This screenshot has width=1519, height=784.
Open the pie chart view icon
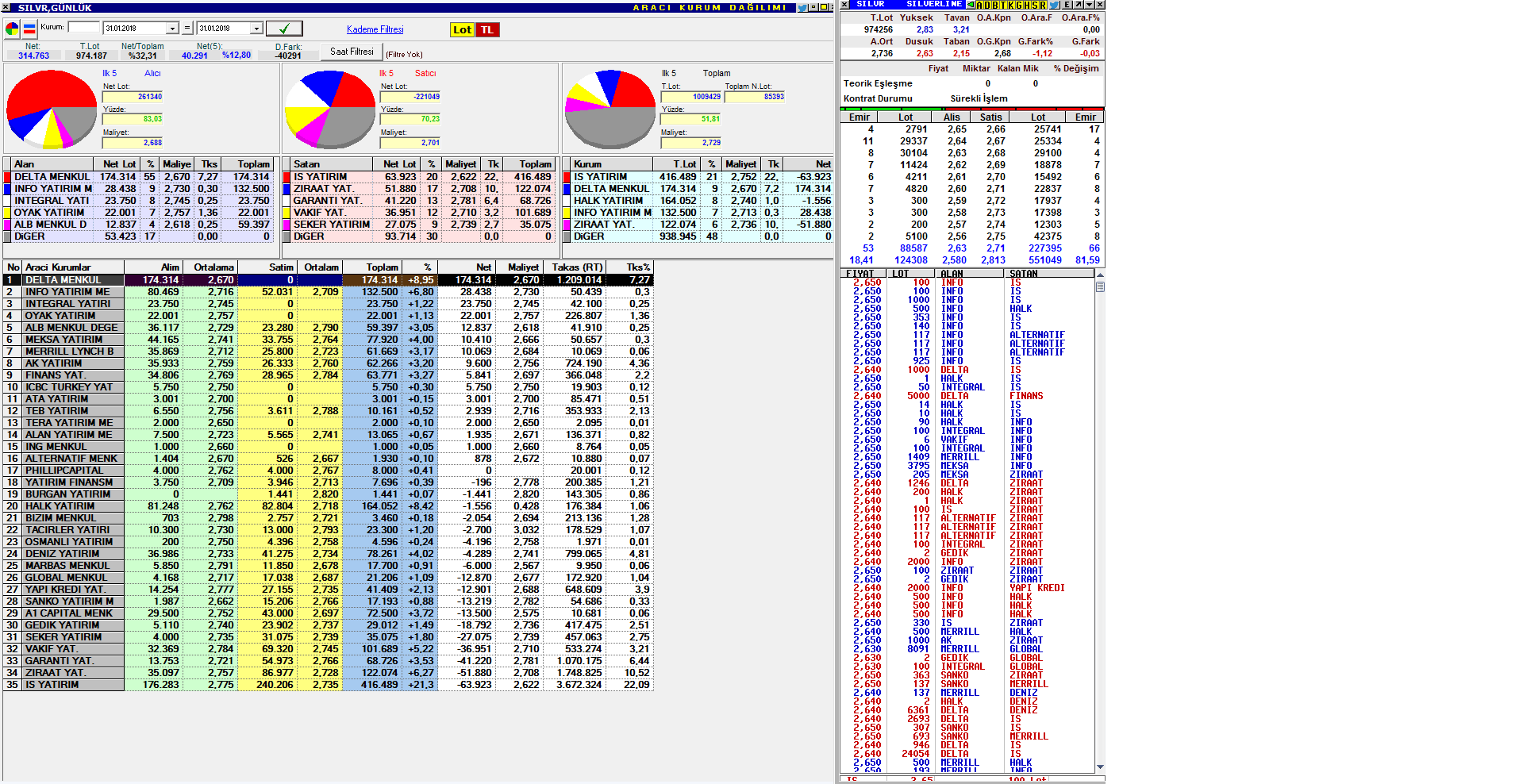click(x=12, y=29)
